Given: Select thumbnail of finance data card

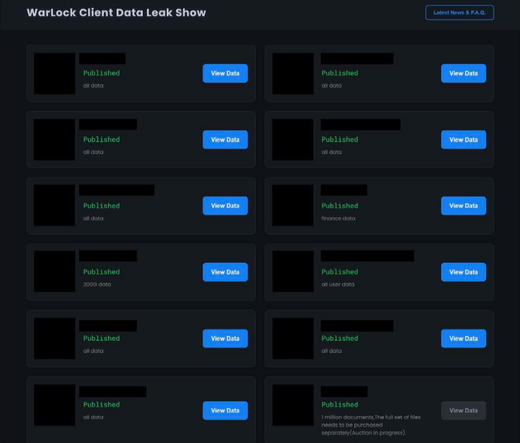Looking at the screenshot, I should [293, 205].
